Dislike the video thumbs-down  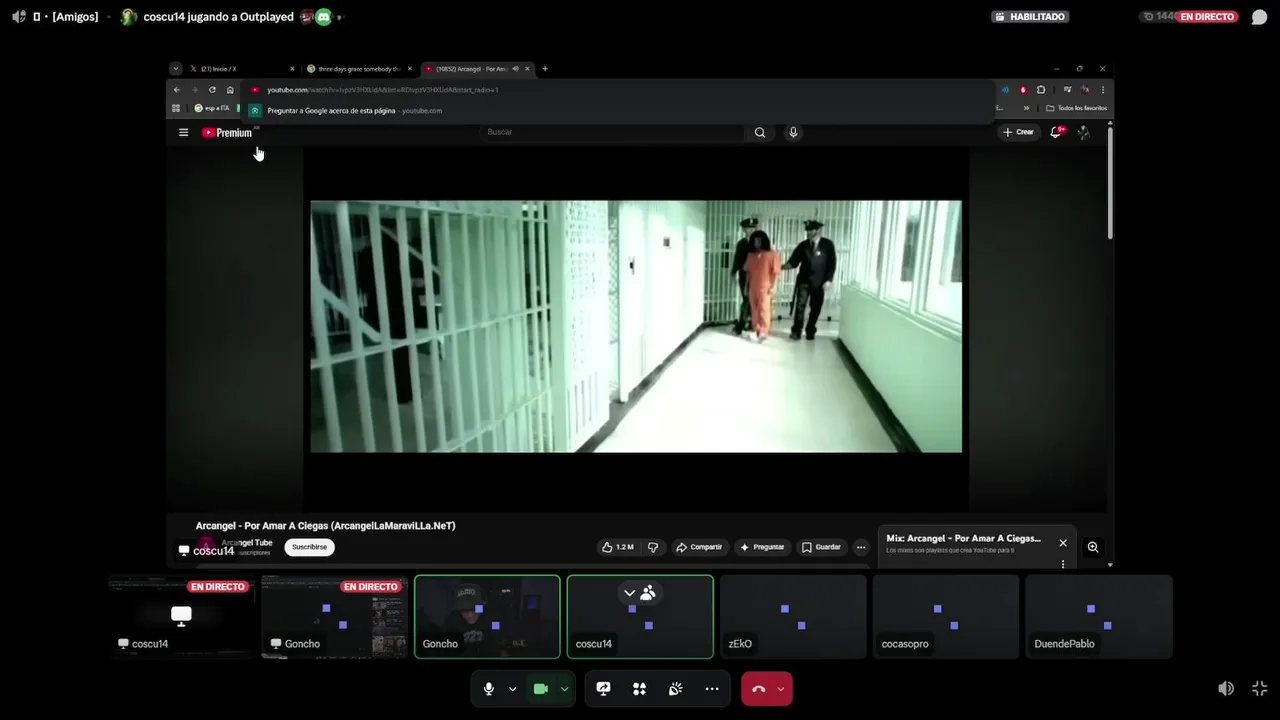click(x=653, y=547)
